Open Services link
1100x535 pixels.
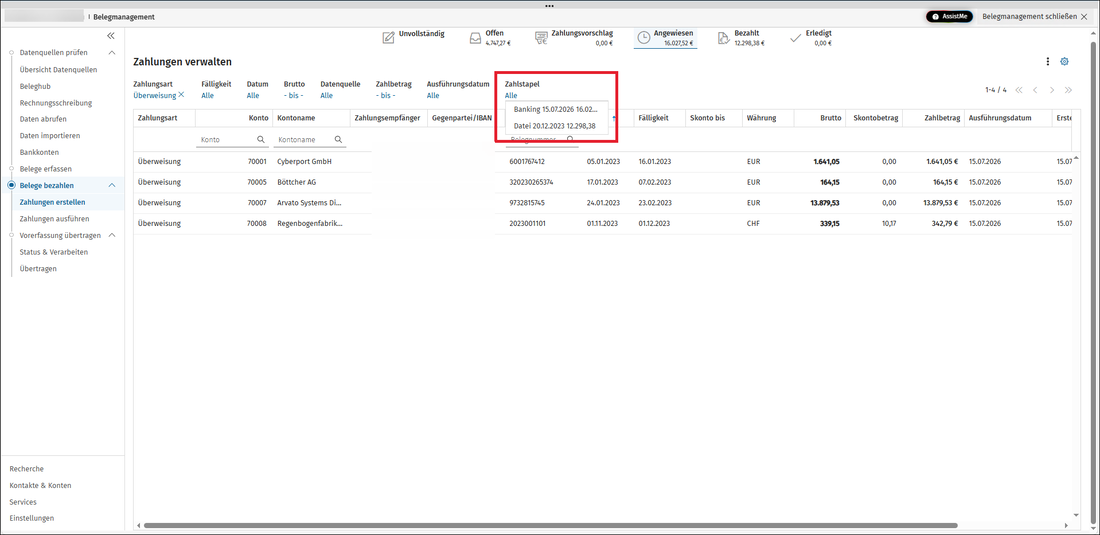pos(22,502)
